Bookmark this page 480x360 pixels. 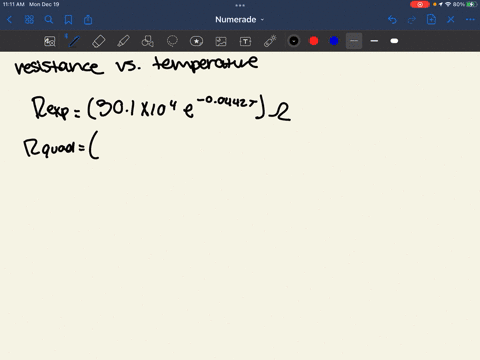point(68,20)
